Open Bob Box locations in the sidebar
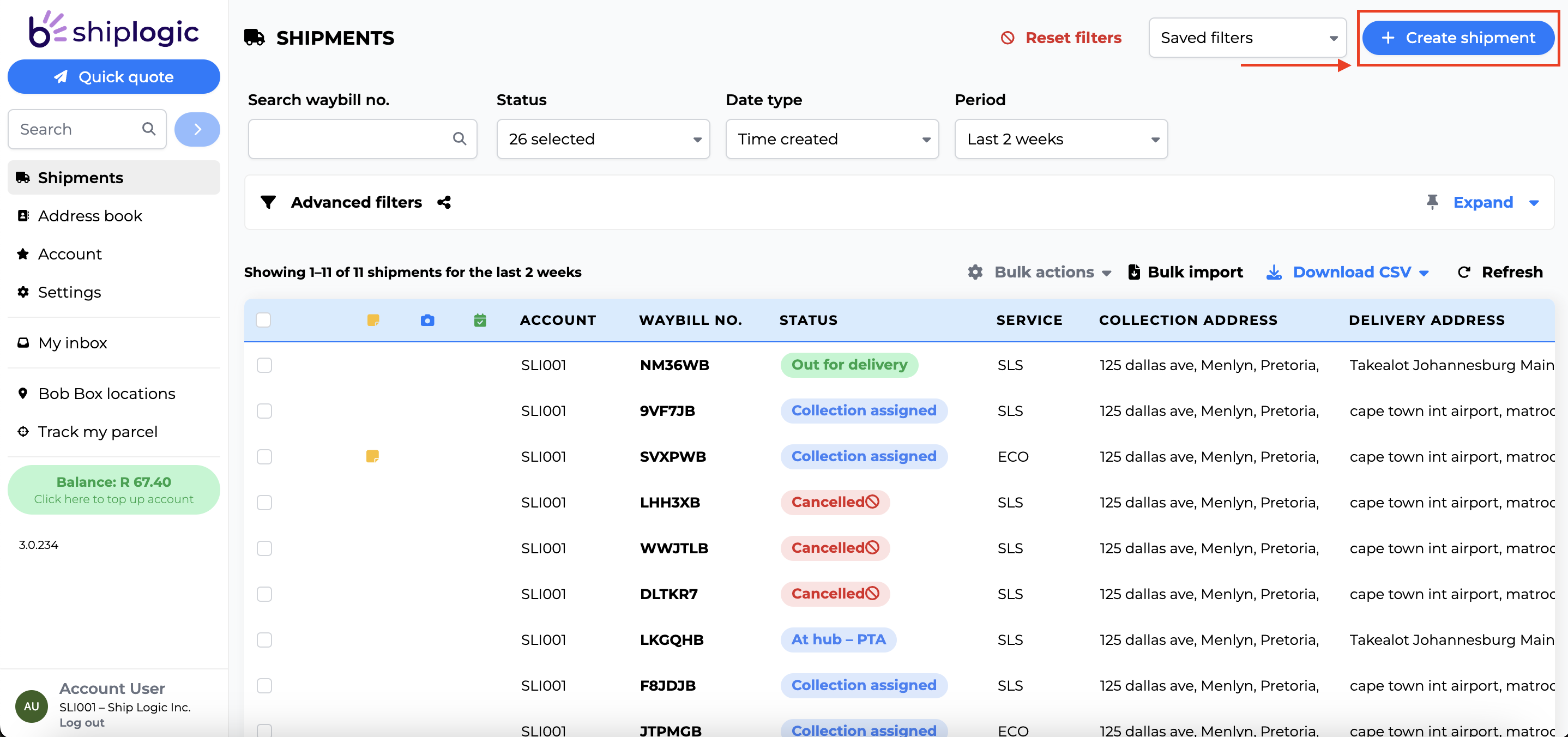This screenshot has height=737, width=1568. point(114,394)
